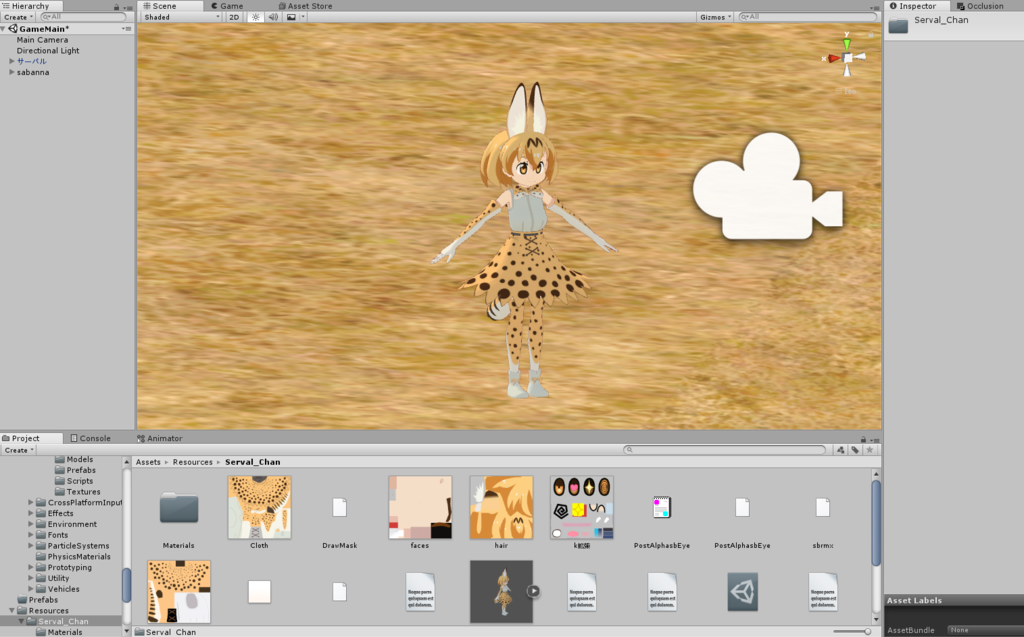Screen dimensions: 1024x637
Task: Open the Shaded draw mode dropdown
Action: [182, 17]
